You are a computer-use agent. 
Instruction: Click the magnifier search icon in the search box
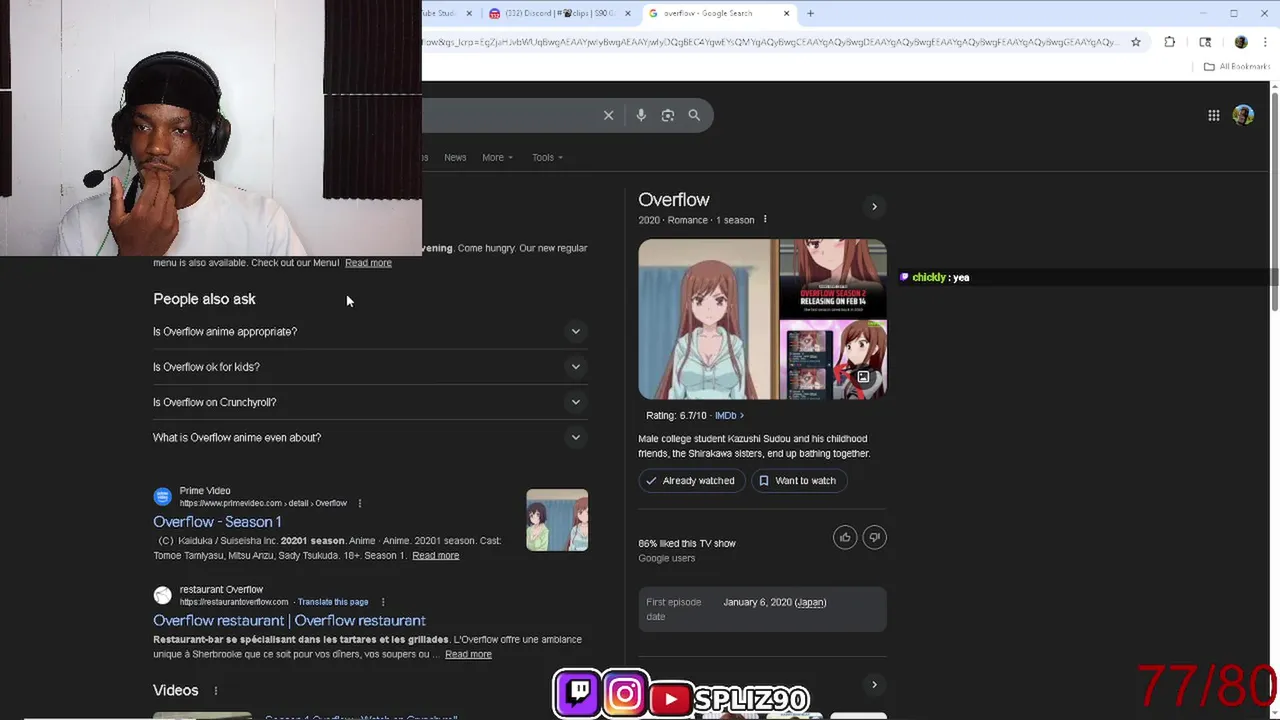pos(694,115)
